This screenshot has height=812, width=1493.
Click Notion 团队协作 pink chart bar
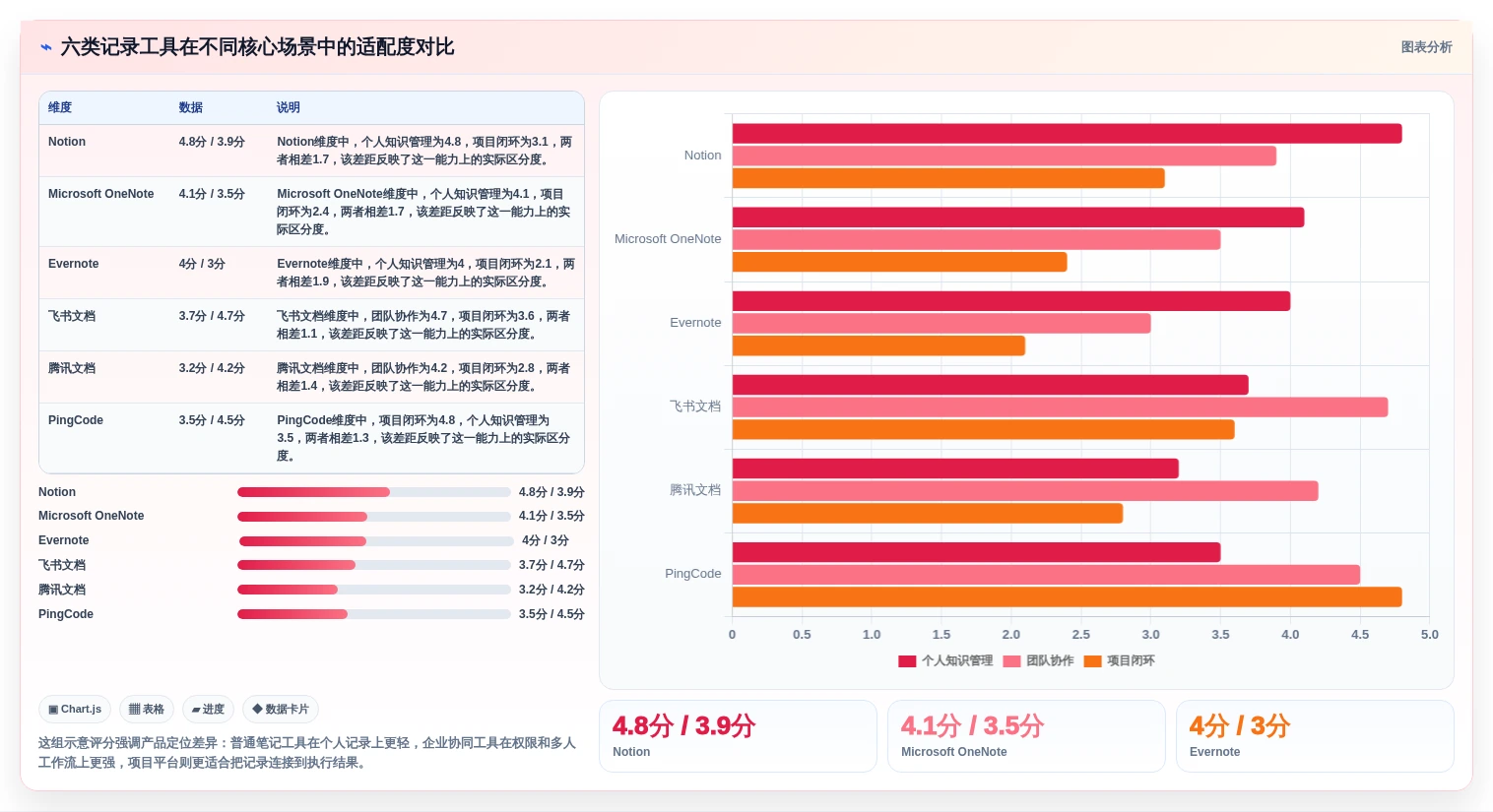pos(1005,156)
